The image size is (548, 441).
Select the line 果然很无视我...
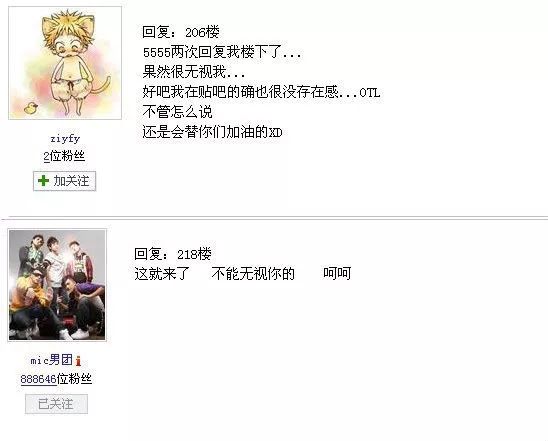point(194,72)
